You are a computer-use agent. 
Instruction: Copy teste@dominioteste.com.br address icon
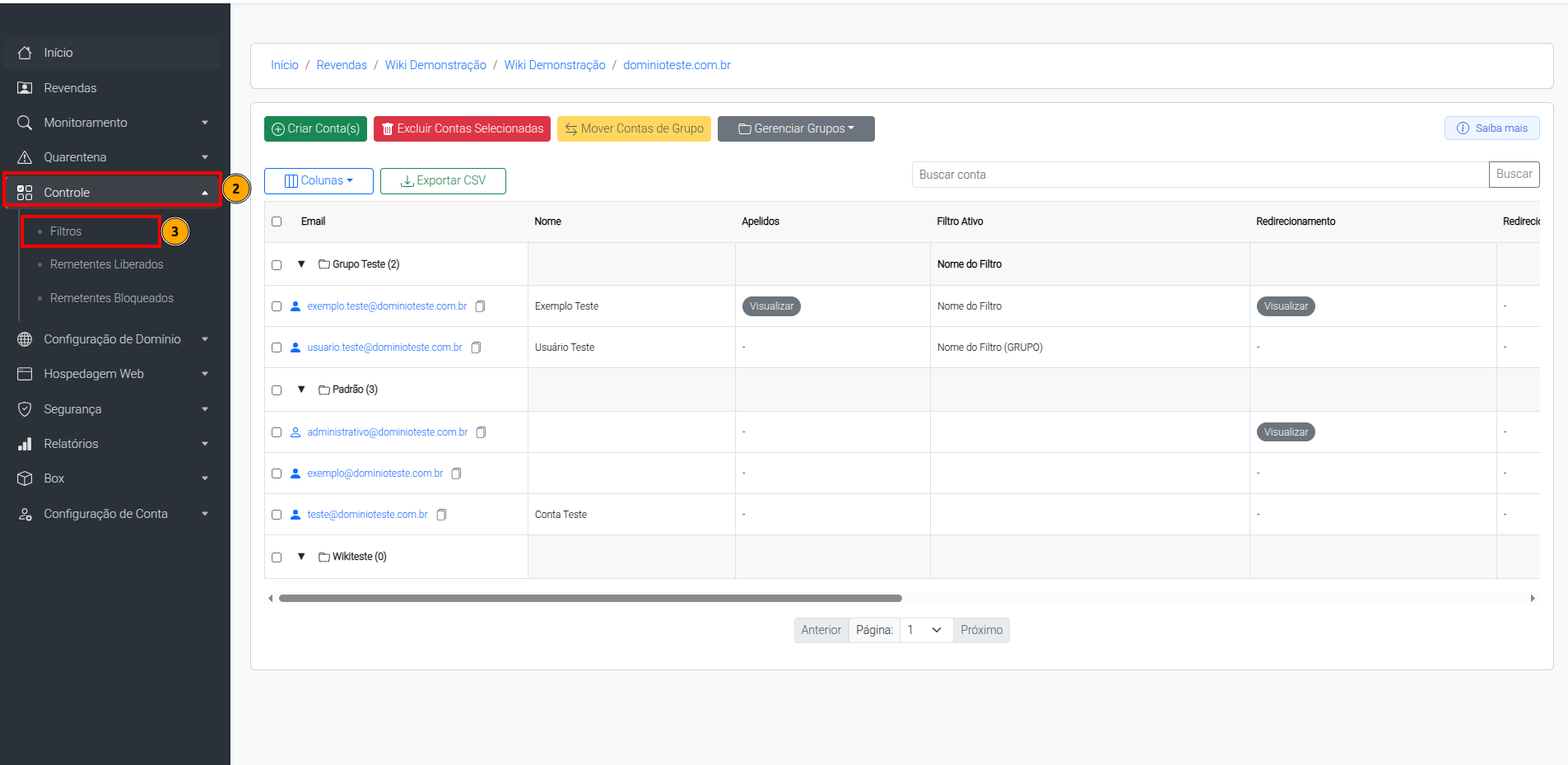(x=441, y=515)
